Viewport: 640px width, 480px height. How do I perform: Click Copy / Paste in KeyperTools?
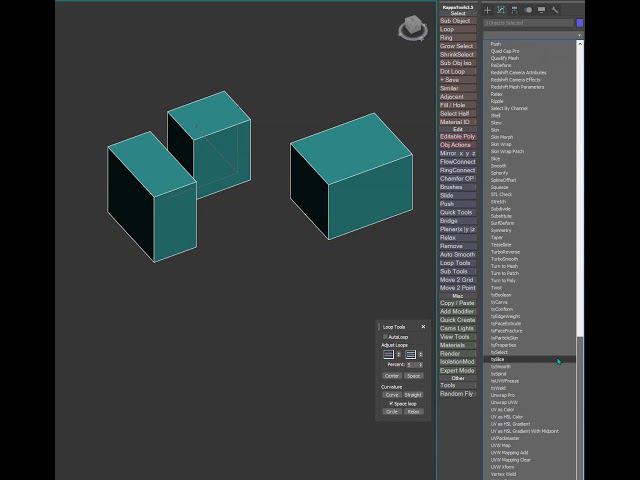click(458, 303)
